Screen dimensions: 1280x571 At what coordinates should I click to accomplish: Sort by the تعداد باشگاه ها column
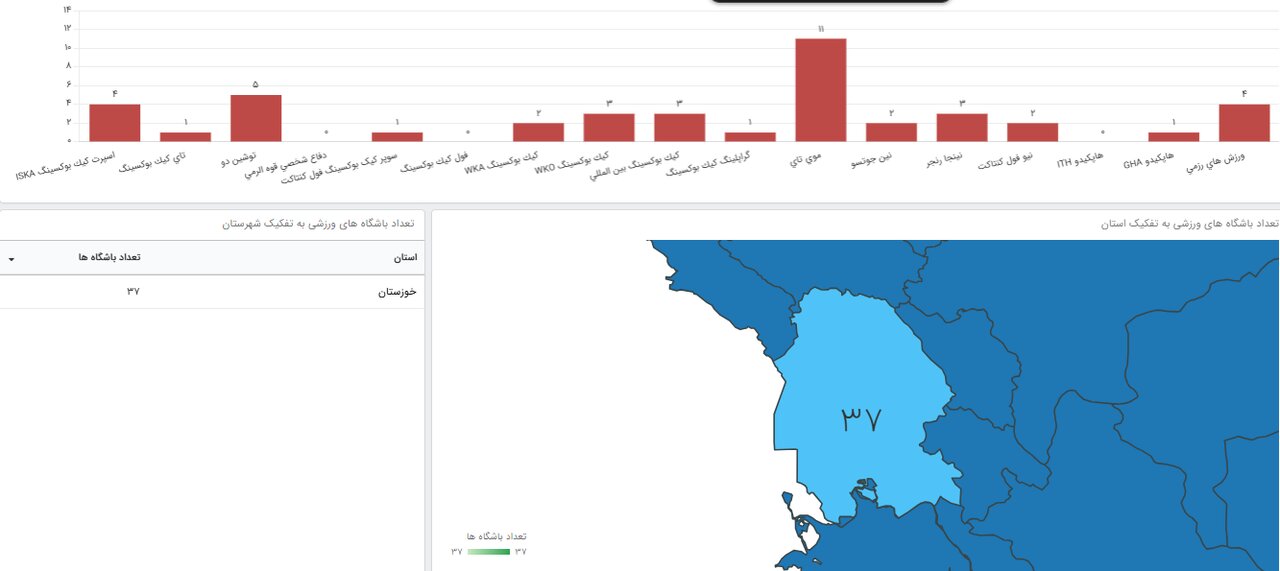click(x=109, y=257)
